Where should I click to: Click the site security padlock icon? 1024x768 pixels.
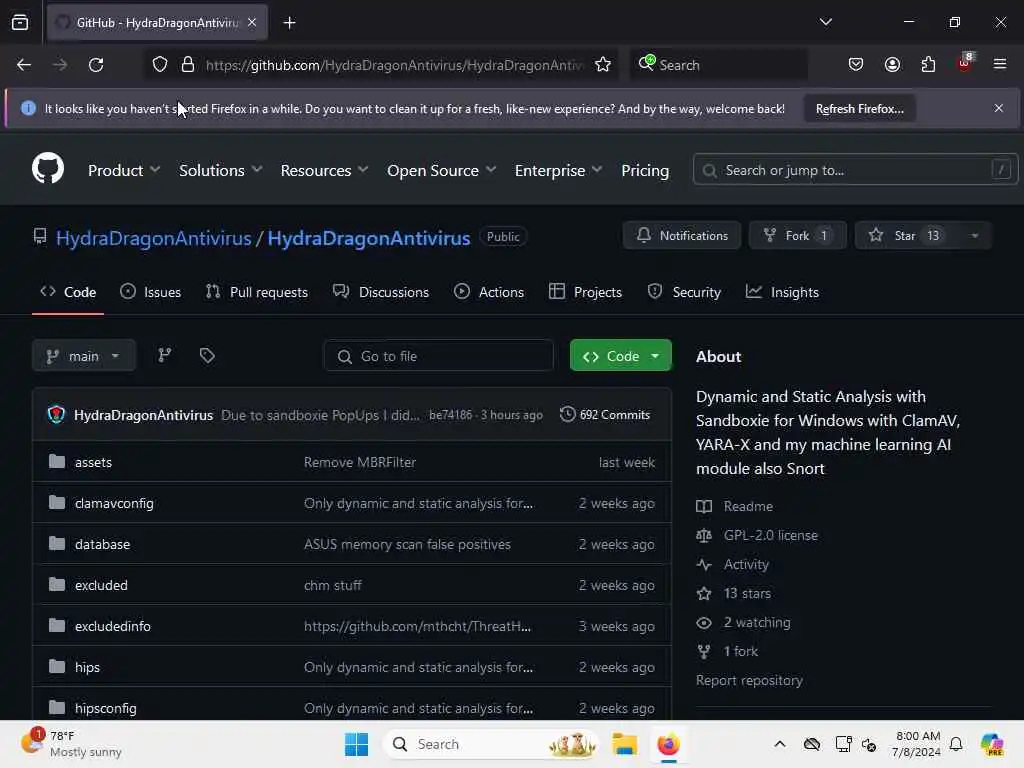tap(188, 65)
